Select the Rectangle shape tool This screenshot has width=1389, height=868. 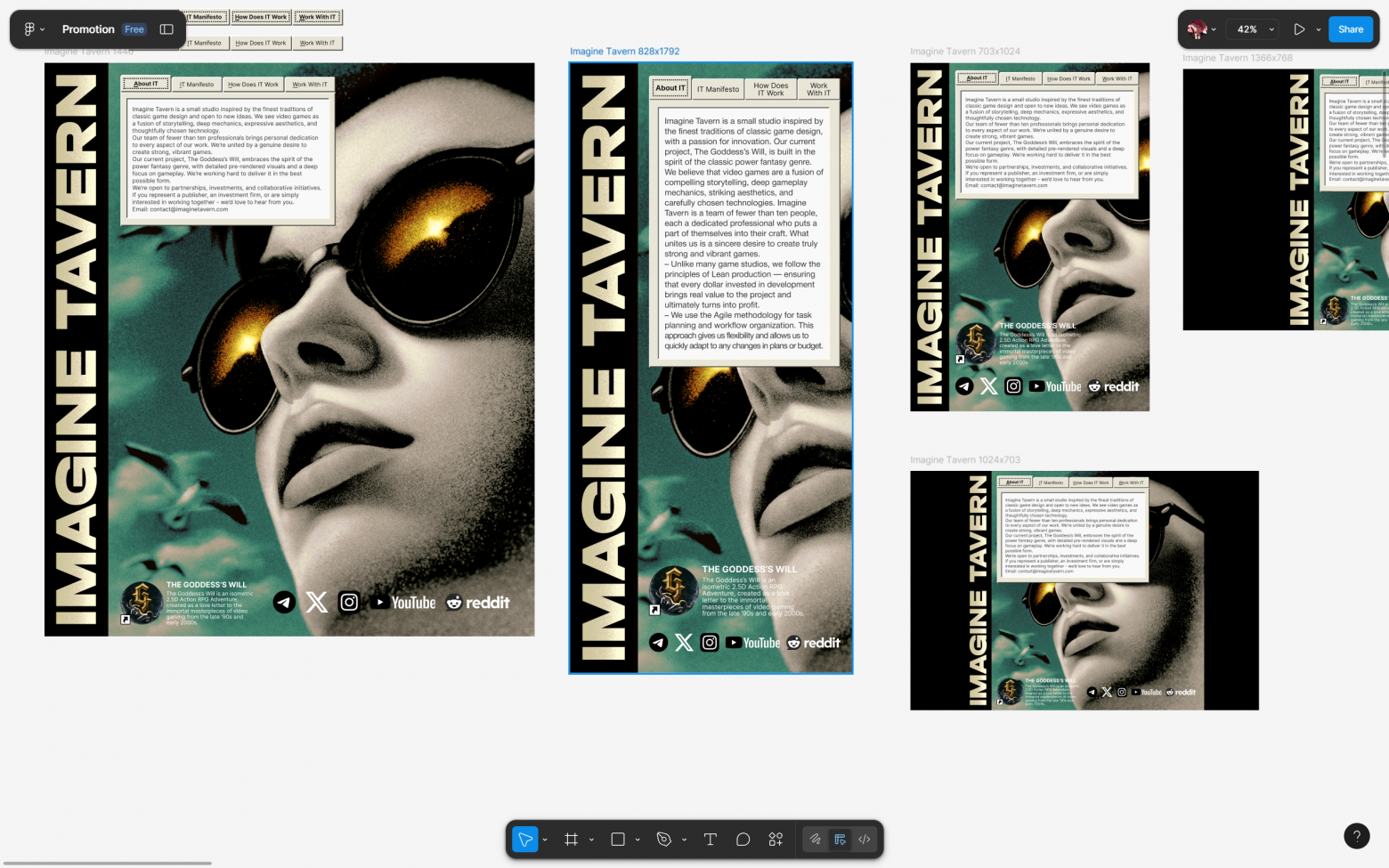pyautogui.click(x=618, y=839)
